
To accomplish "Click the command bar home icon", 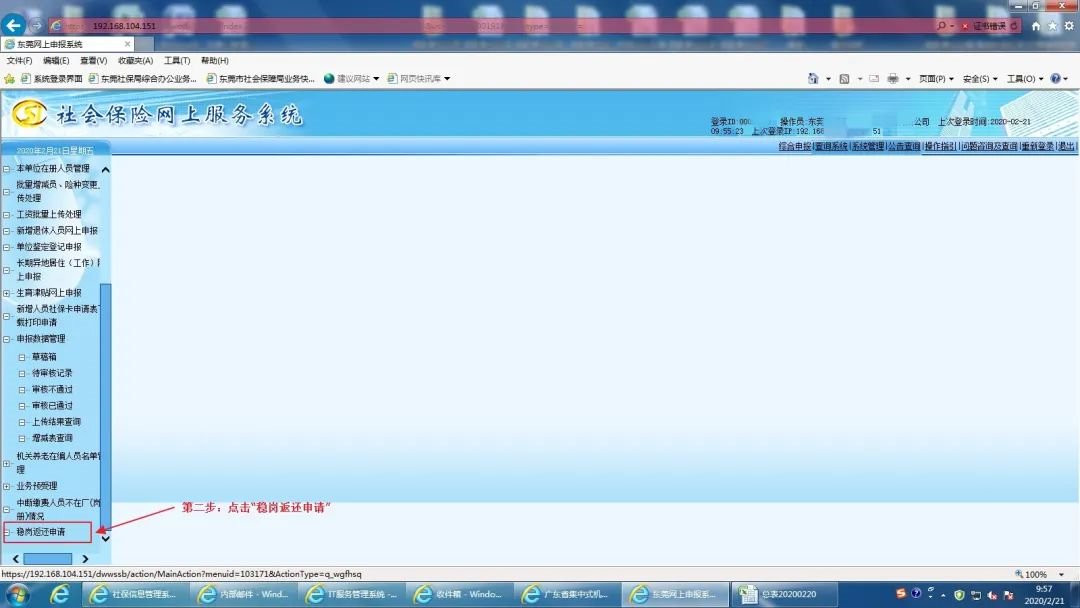I will pos(813,78).
